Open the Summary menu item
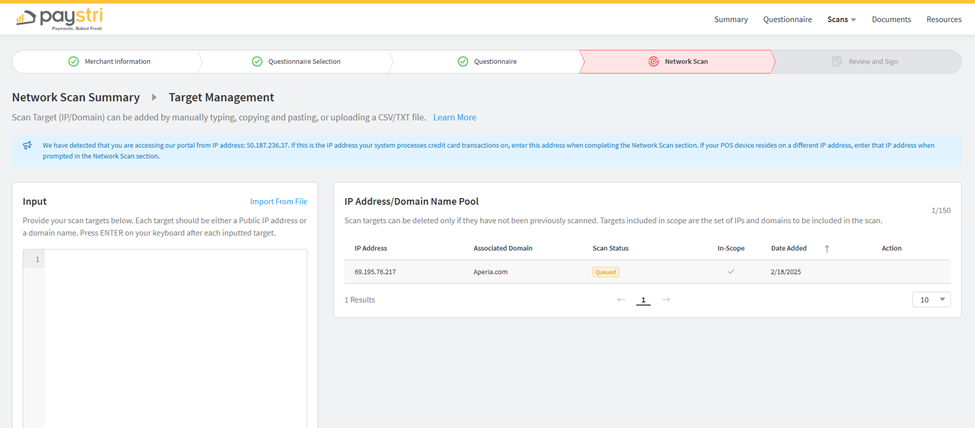 point(730,19)
